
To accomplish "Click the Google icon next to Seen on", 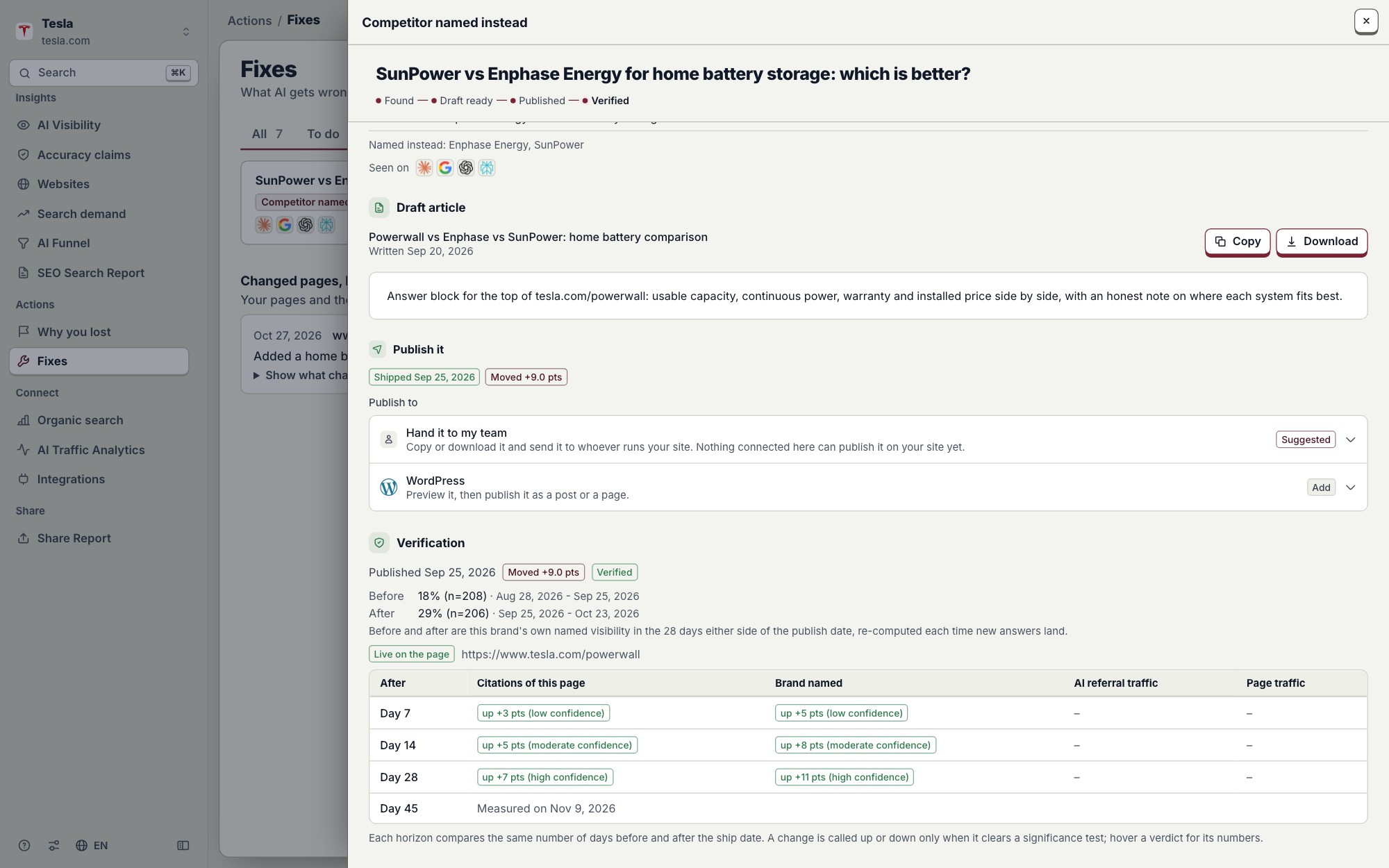I will click(x=445, y=167).
